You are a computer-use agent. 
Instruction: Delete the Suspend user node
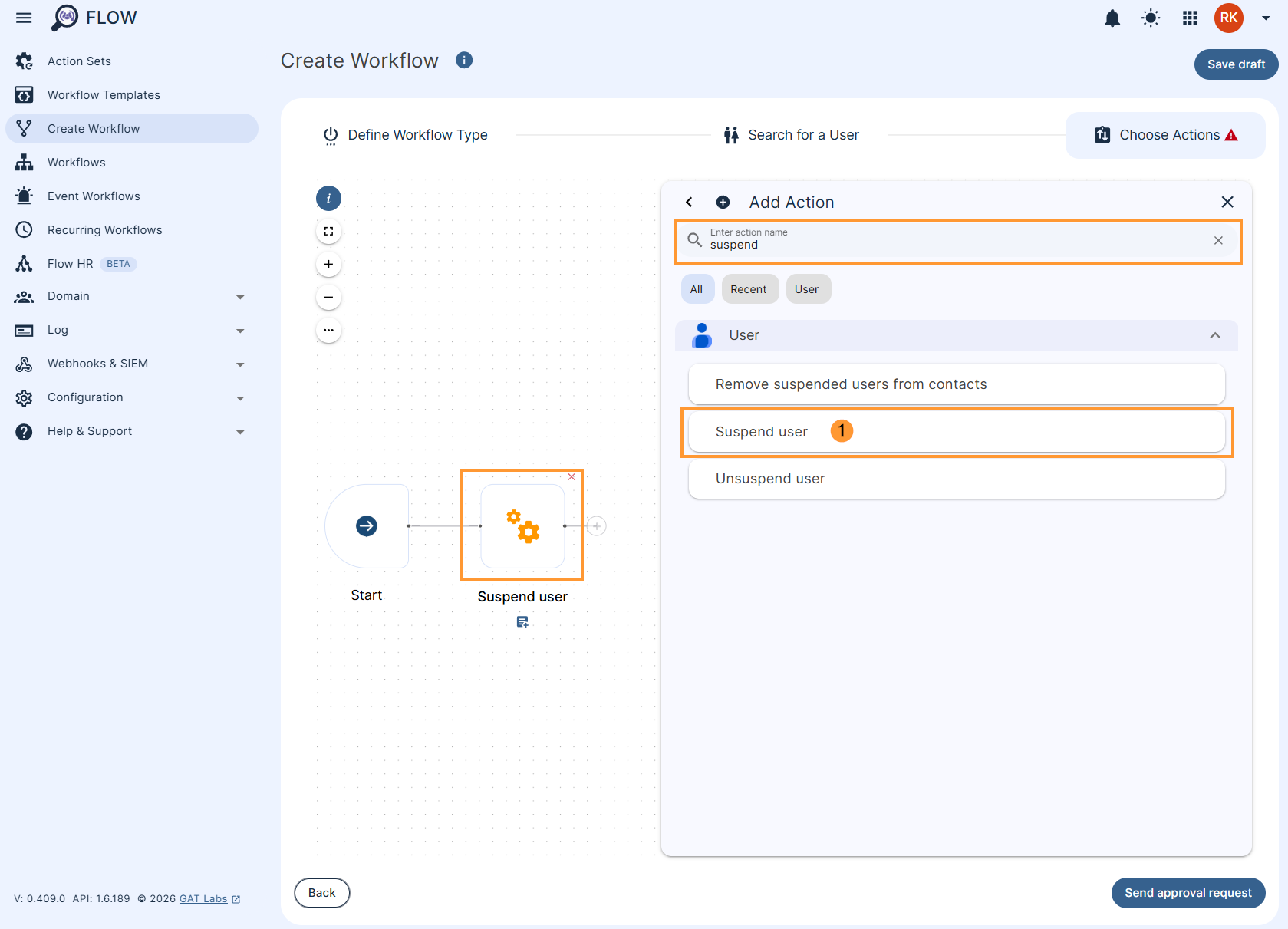(572, 476)
